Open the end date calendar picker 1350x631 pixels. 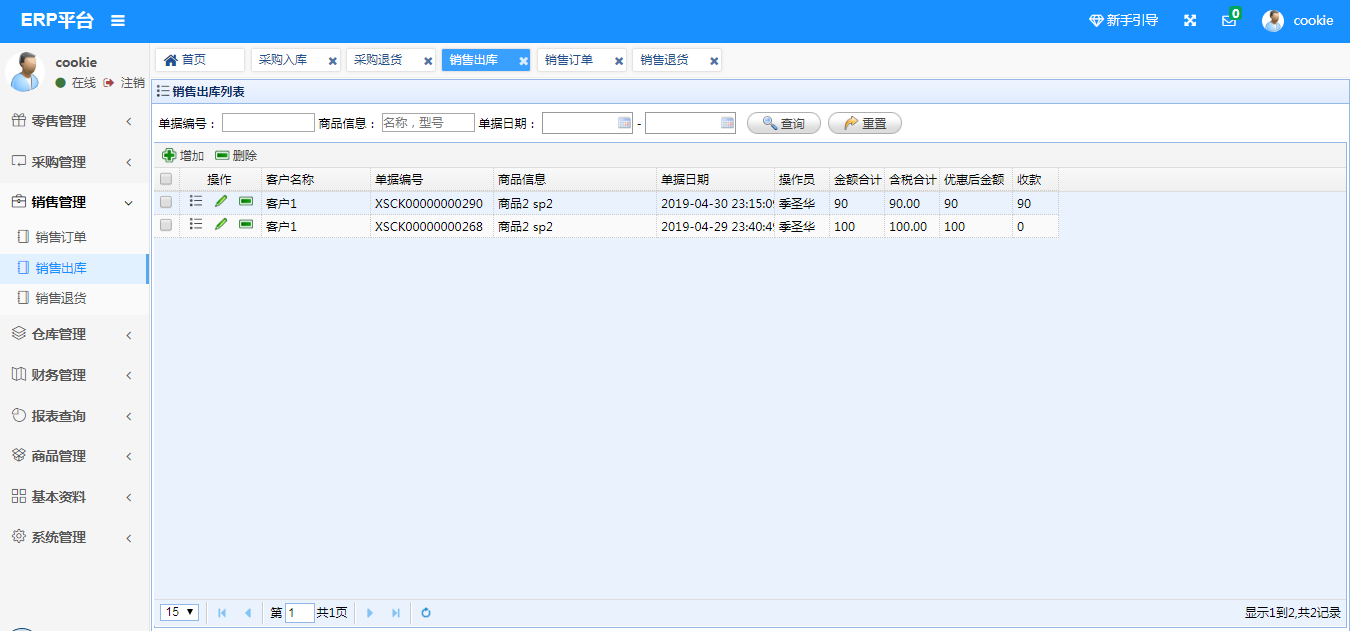(x=728, y=123)
